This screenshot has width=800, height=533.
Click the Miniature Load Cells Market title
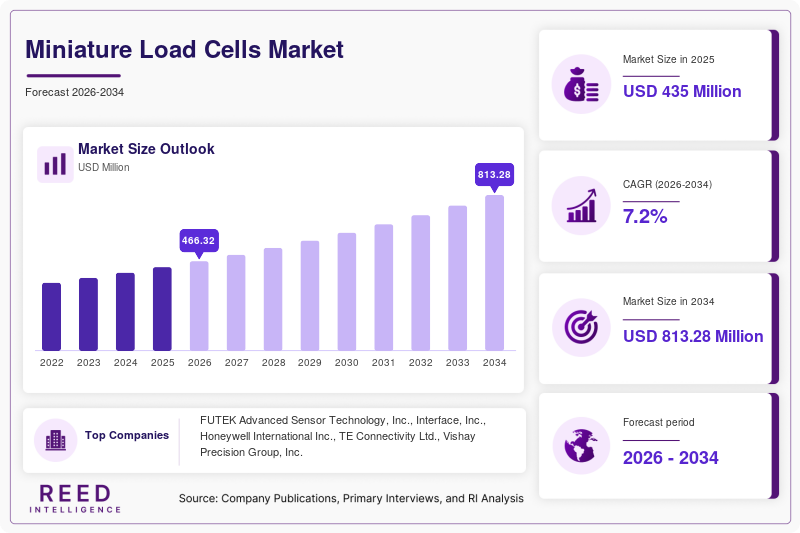[x=184, y=49]
